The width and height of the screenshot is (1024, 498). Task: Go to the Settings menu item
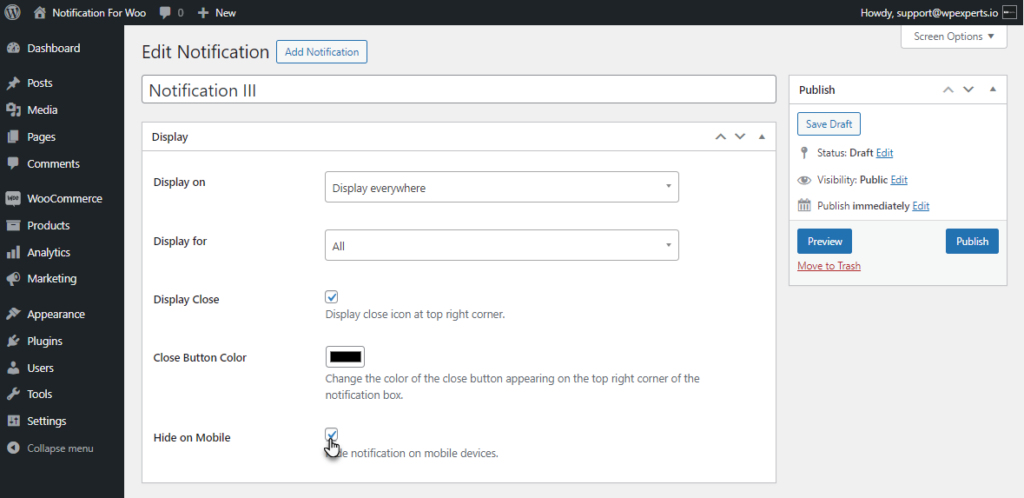(46, 421)
